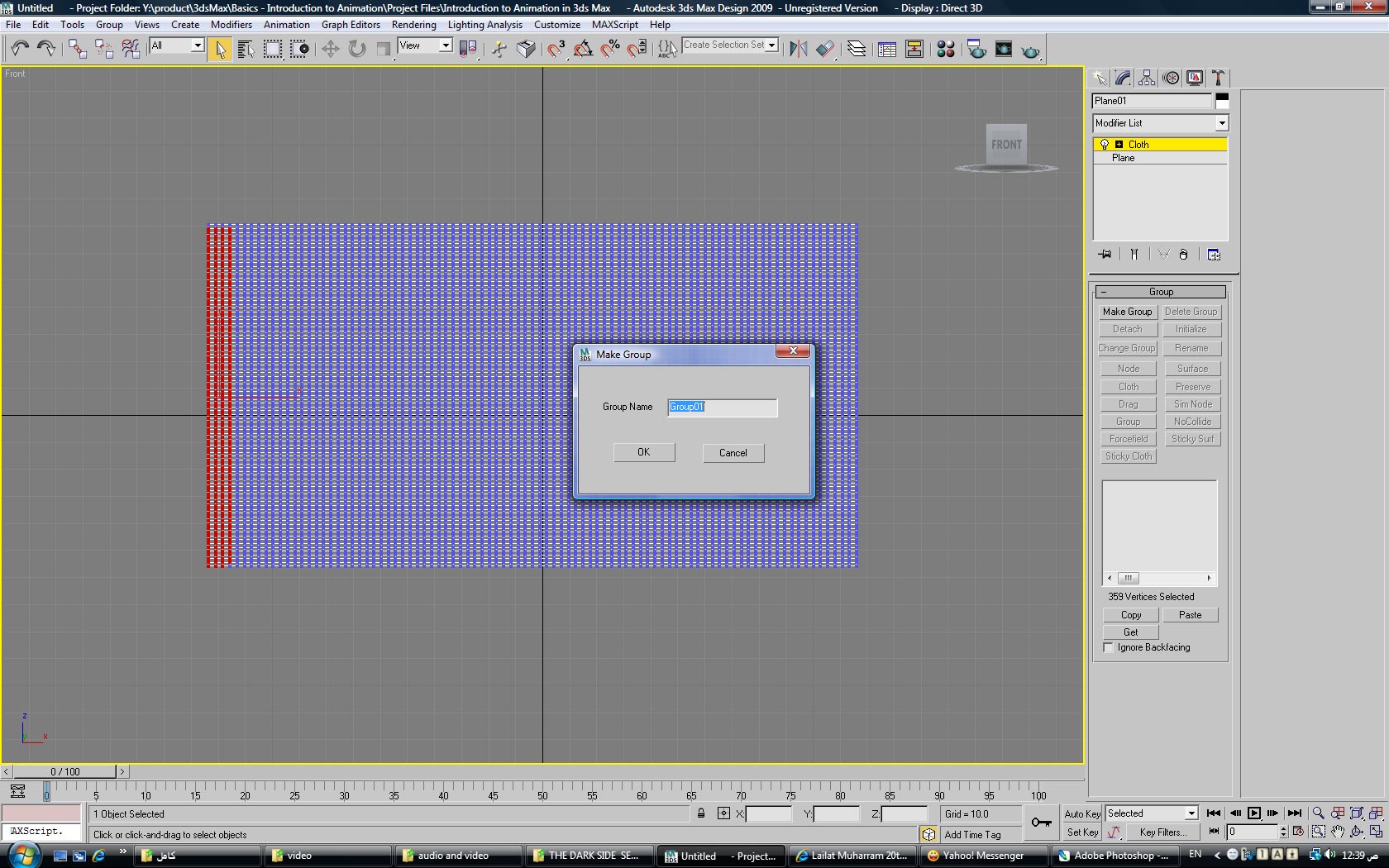Open the Utilities hammer panel icon

pyautogui.click(x=1218, y=78)
